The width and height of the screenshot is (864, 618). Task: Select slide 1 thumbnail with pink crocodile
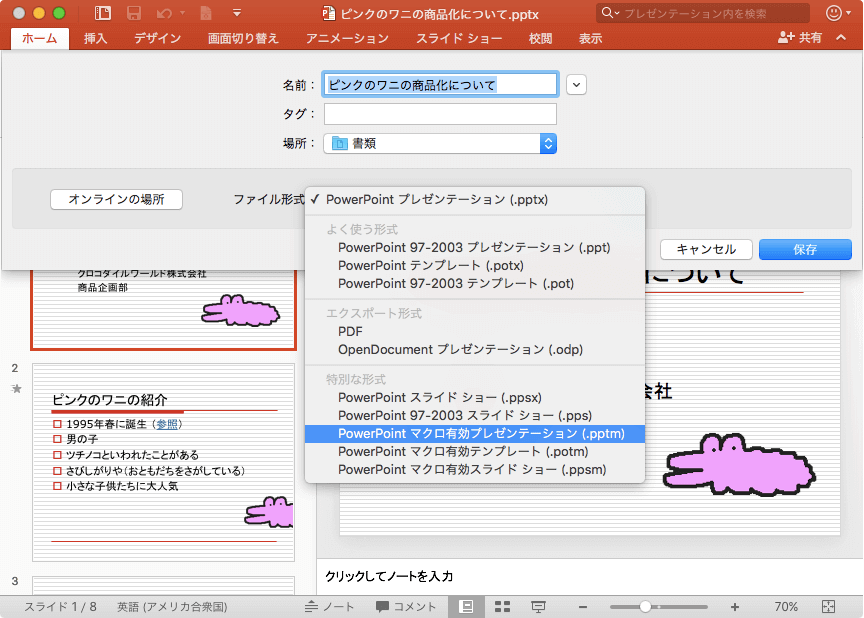click(164, 310)
